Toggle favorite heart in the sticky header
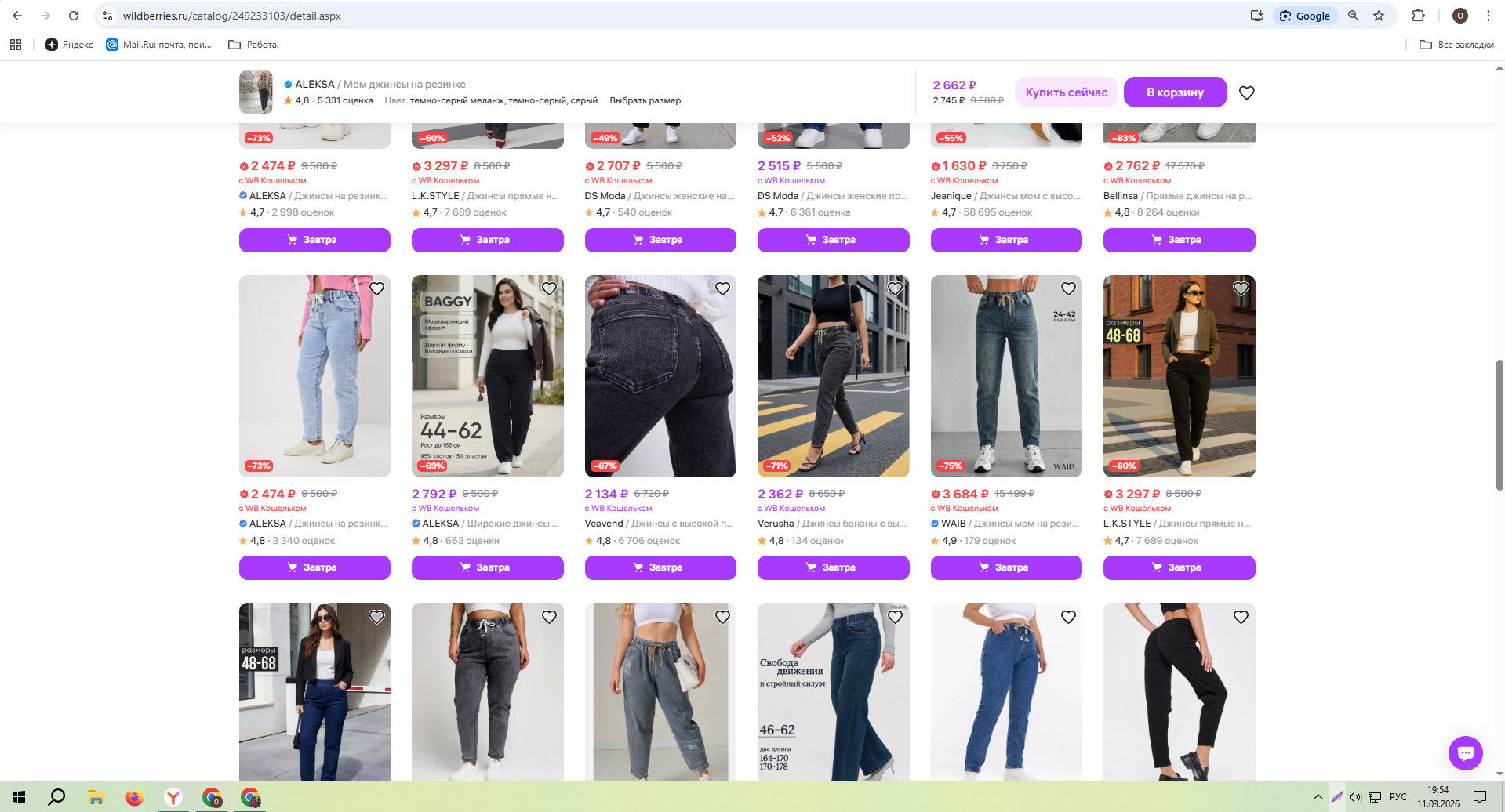The height and width of the screenshot is (812, 1505). coord(1247,92)
